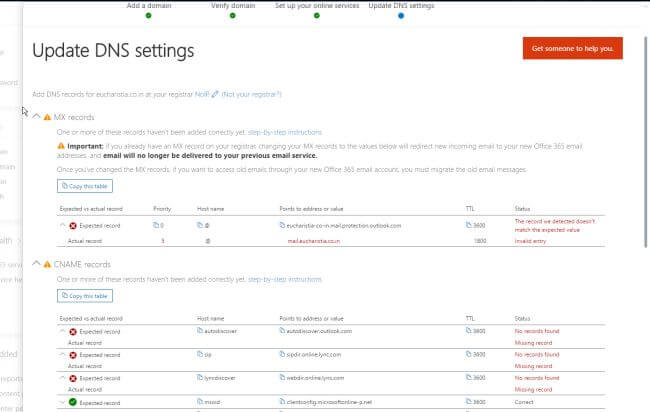Click the 'Priority' column header in MX table

point(162,208)
